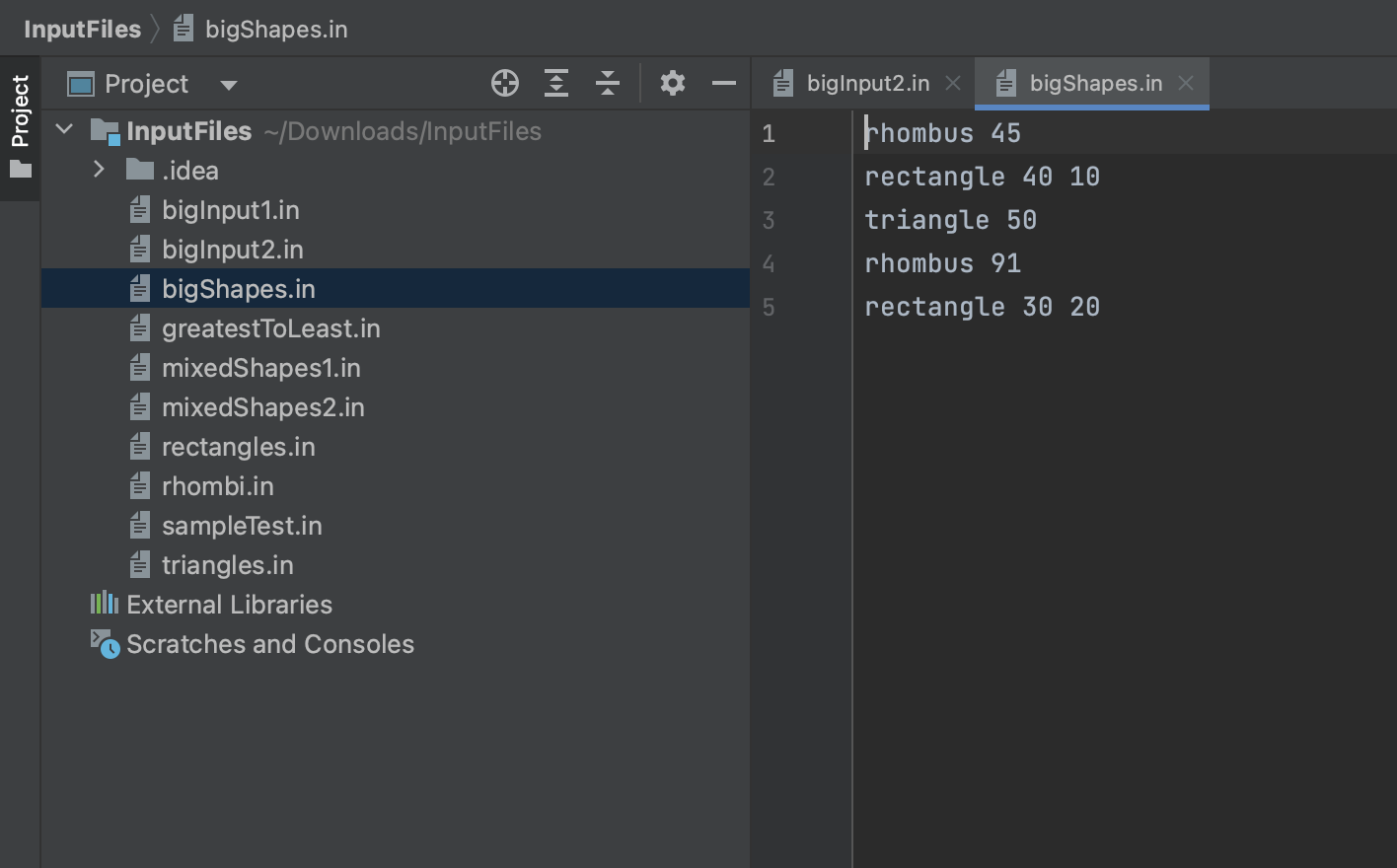Viewport: 1397px width, 868px height.
Task: Click line number 3 in the gutter
Action: tap(769, 220)
